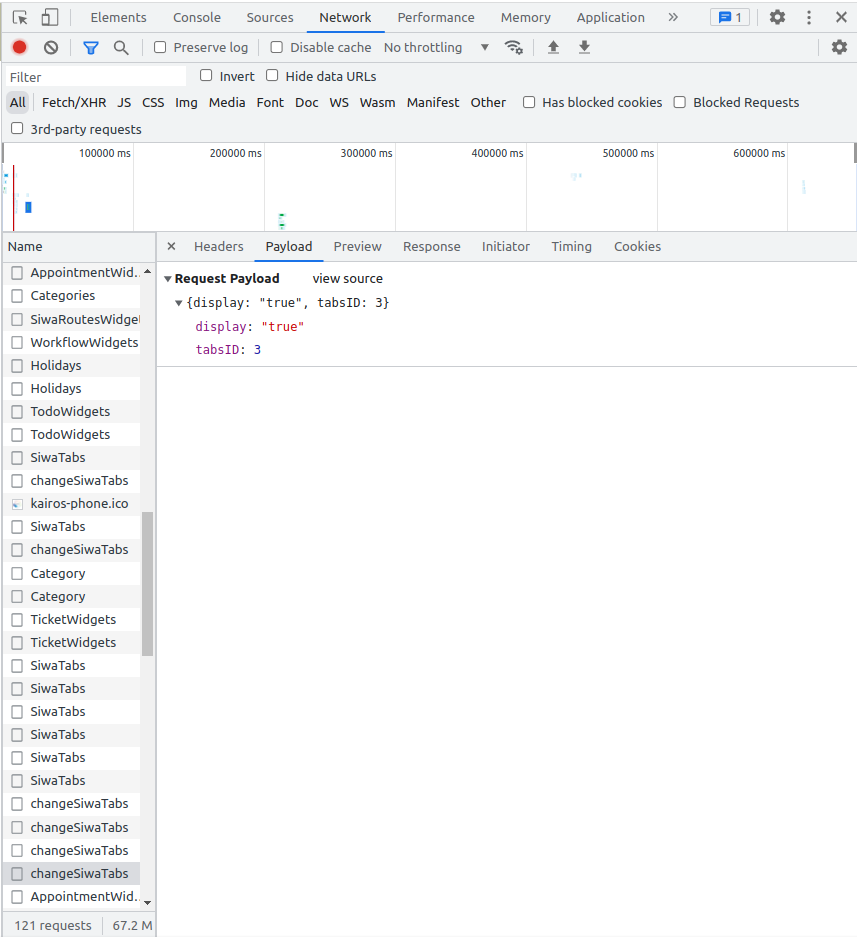Check the Invert filter option
This screenshot has width=857, height=937.
pyautogui.click(x=206, y=75)
